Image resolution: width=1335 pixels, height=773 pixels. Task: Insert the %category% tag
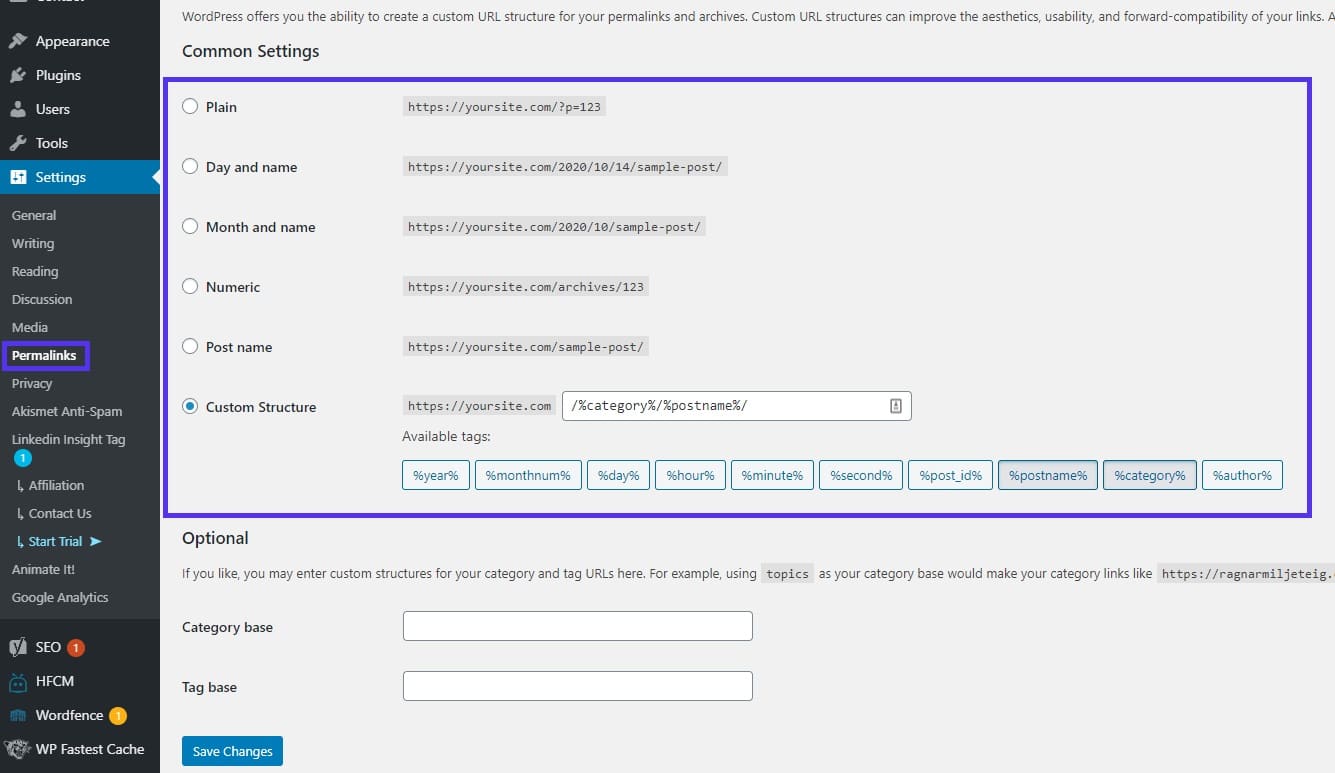pos(1149,475)
